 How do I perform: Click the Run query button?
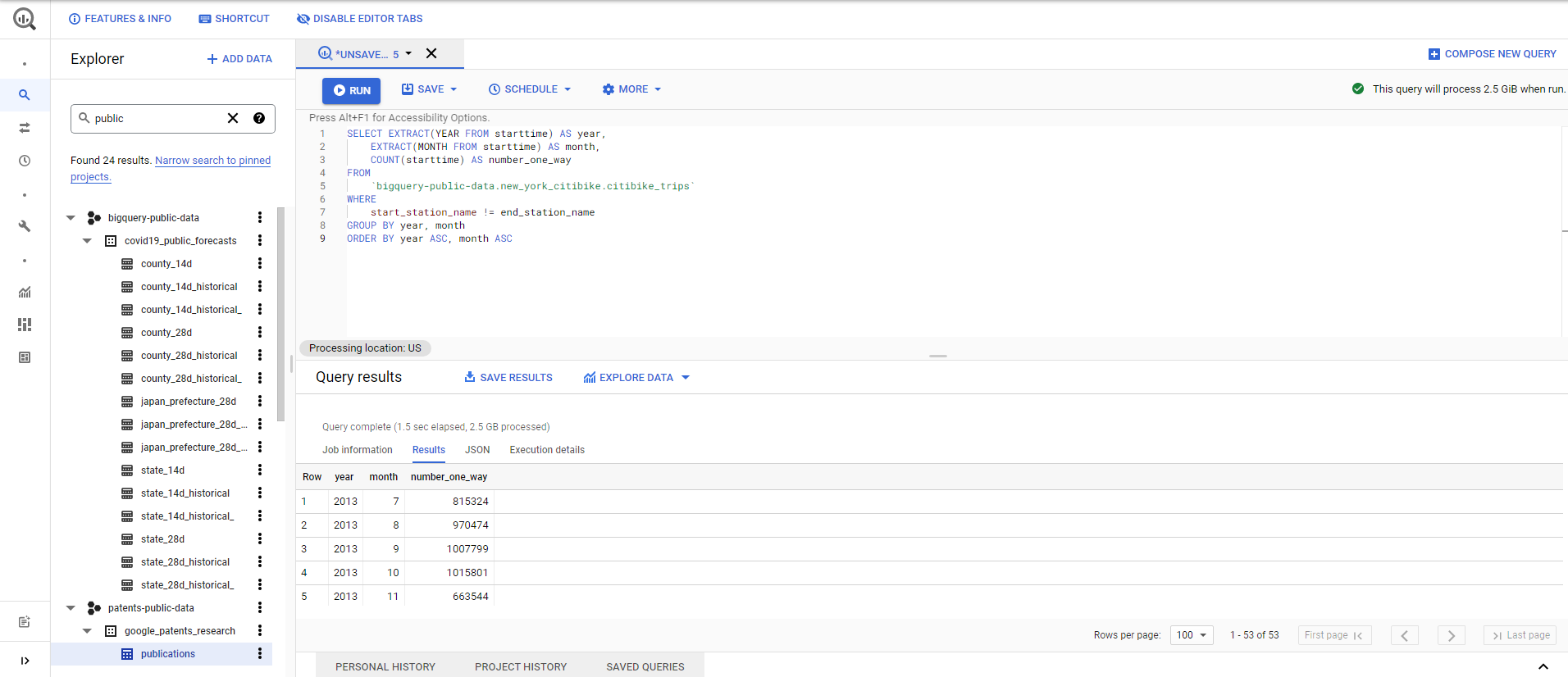click(x=351, y=90)
